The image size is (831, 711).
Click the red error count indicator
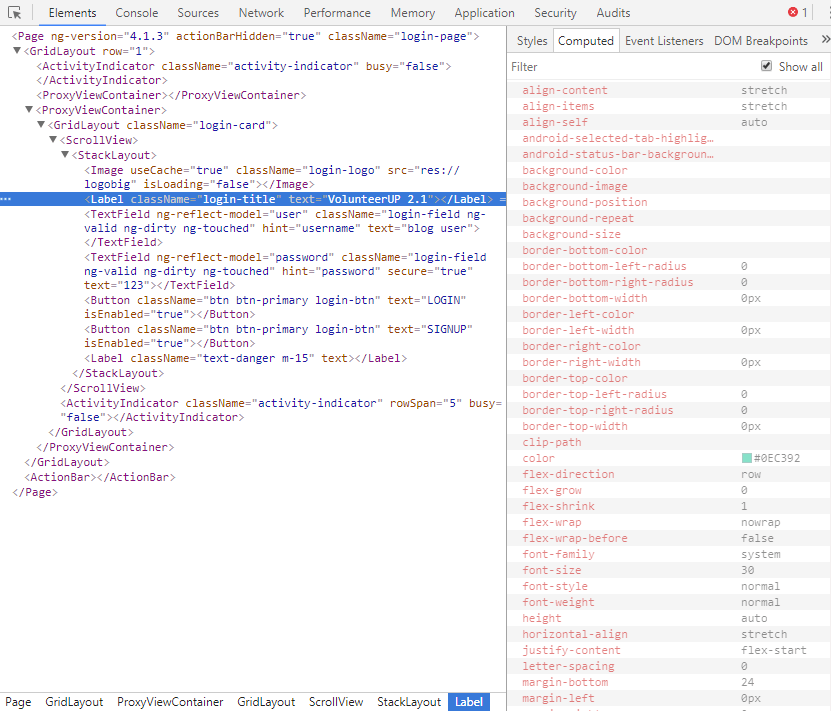[798, 13]
